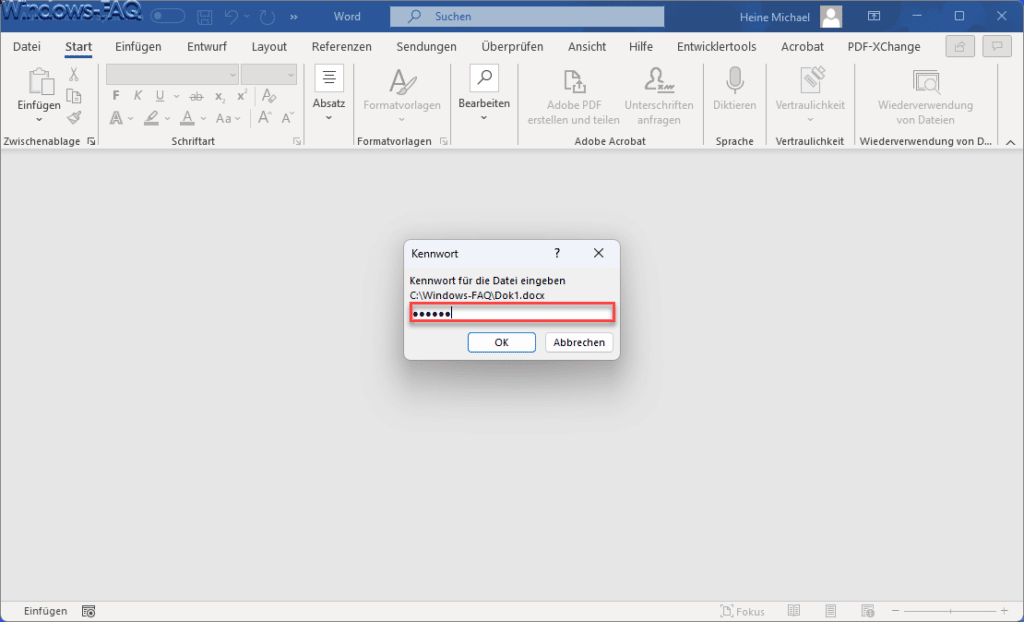Open the Datei tab
The image size is (1024, 622).
point(27,46)
